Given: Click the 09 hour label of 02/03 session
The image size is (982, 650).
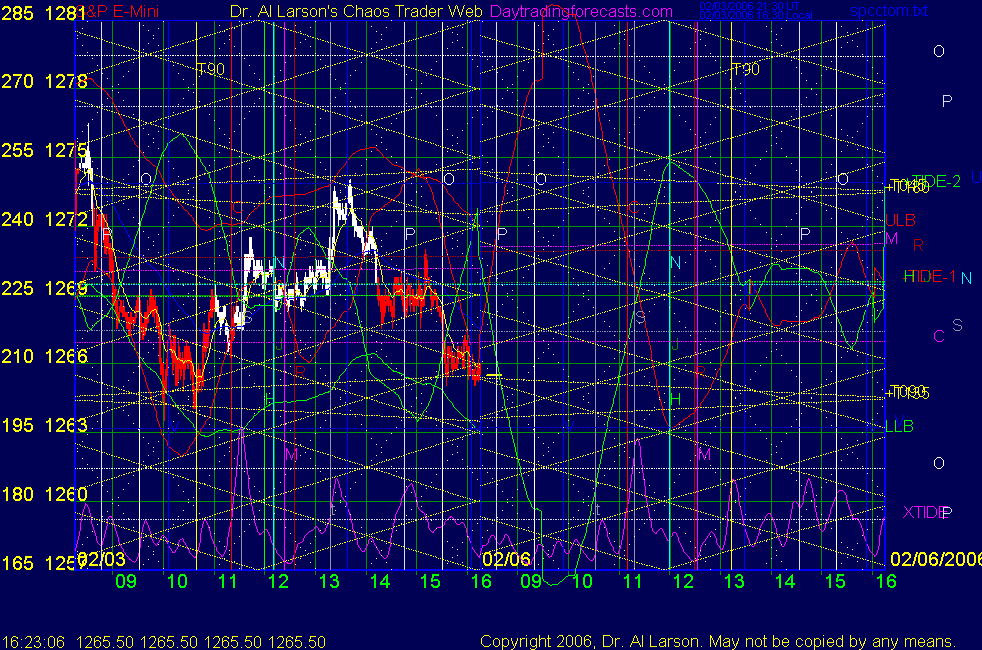Looking at the screenshot, I should click(126, 581).
